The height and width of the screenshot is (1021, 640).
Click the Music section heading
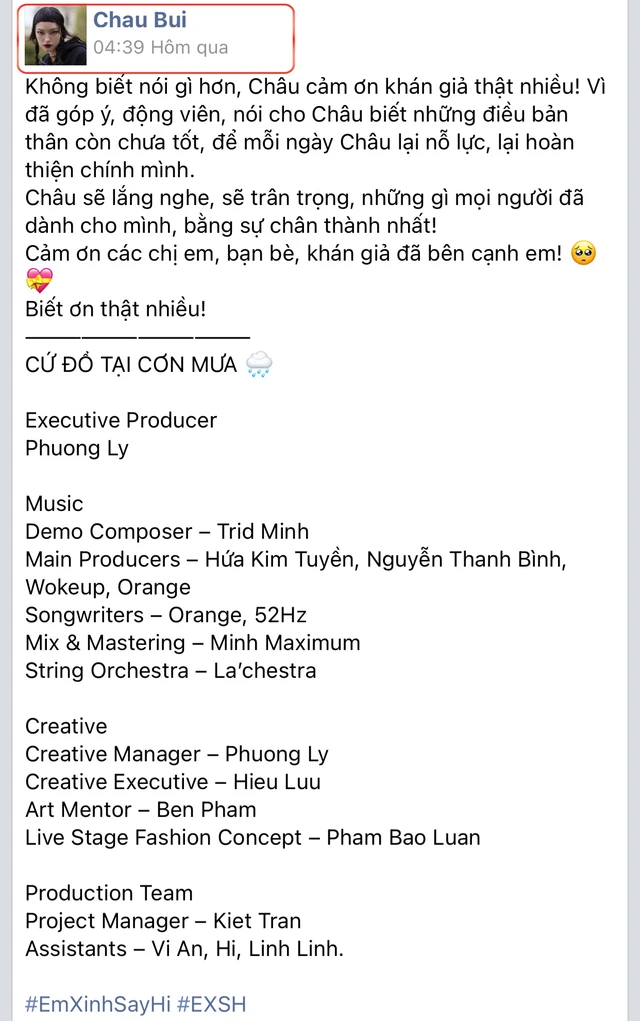point(54,503)
